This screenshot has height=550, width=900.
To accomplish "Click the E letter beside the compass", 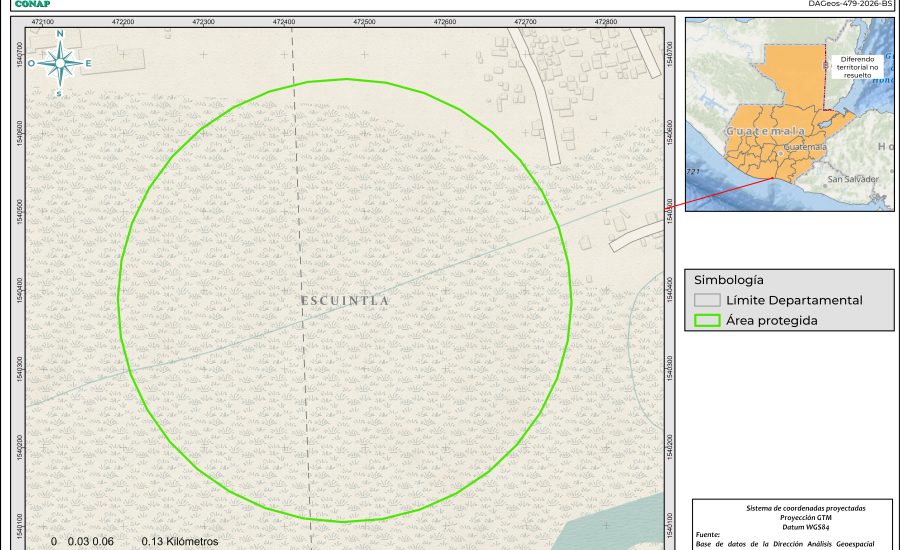I will pyautogui.click(x=87, y=63).
